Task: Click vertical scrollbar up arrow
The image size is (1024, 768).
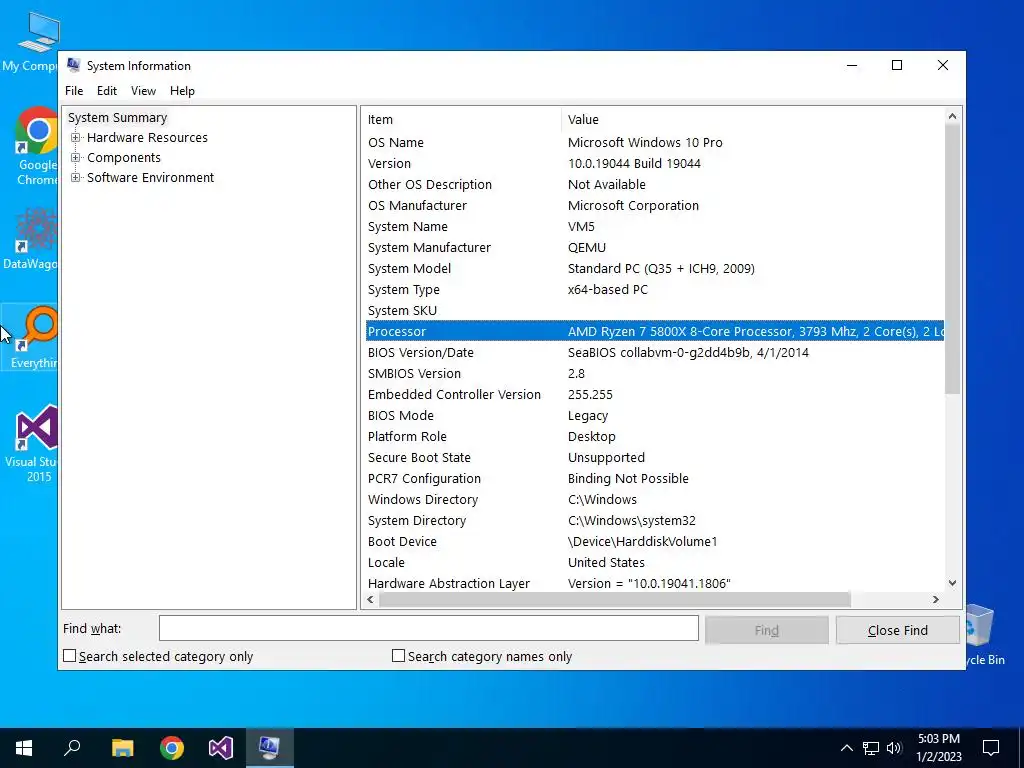Action: click(x=952, y=116)
